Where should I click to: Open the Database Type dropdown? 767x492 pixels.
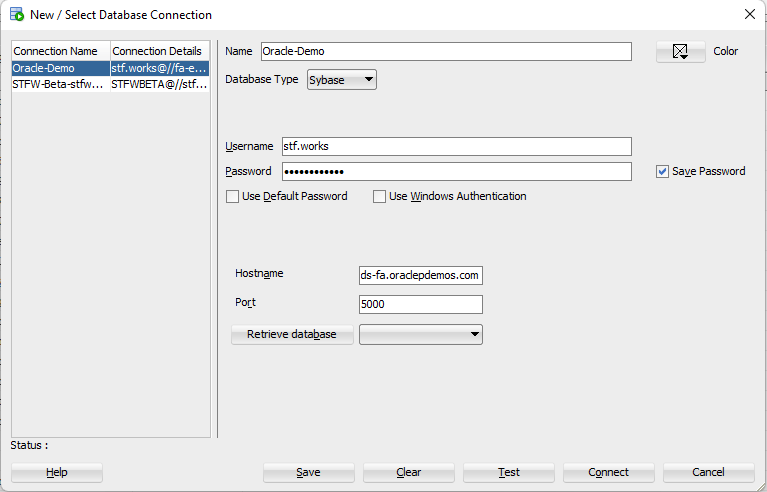tap(342, 80)
